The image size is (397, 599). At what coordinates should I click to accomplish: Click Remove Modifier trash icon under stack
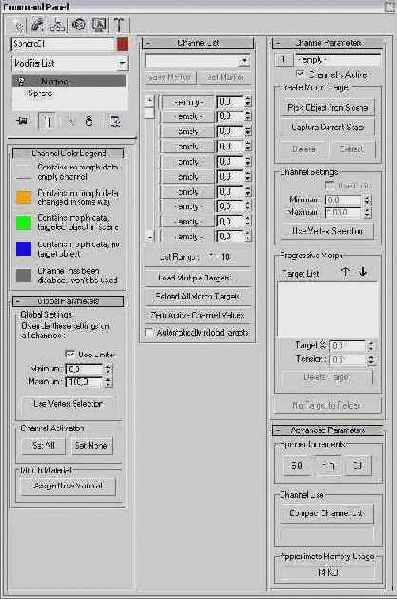coord(89,121)
